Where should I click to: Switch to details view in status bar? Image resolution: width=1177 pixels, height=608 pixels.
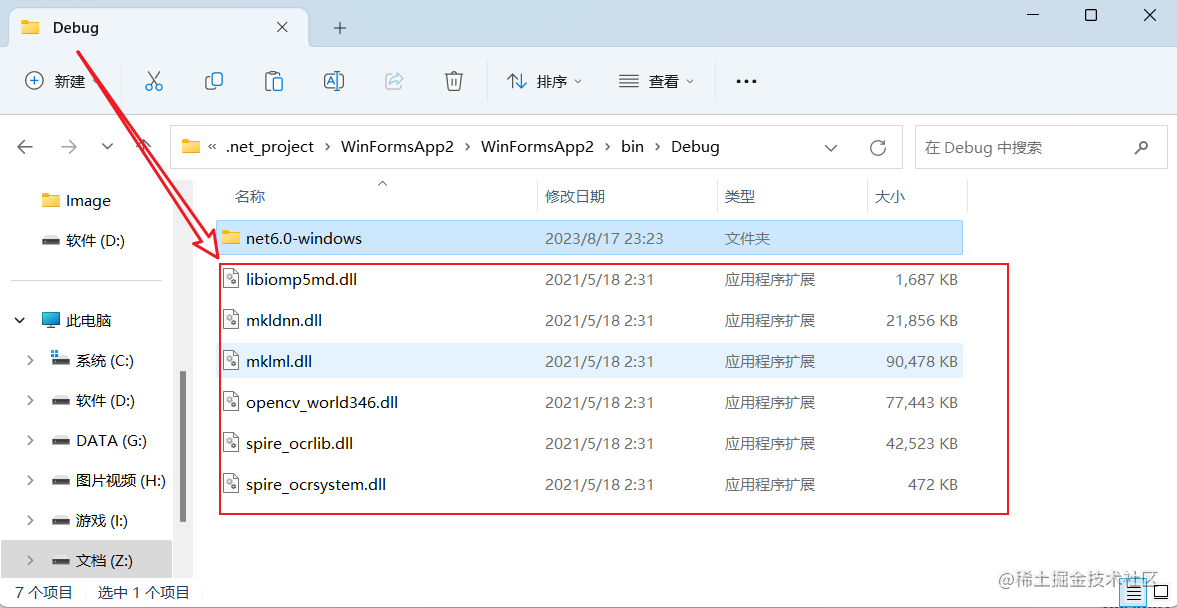1133,593
